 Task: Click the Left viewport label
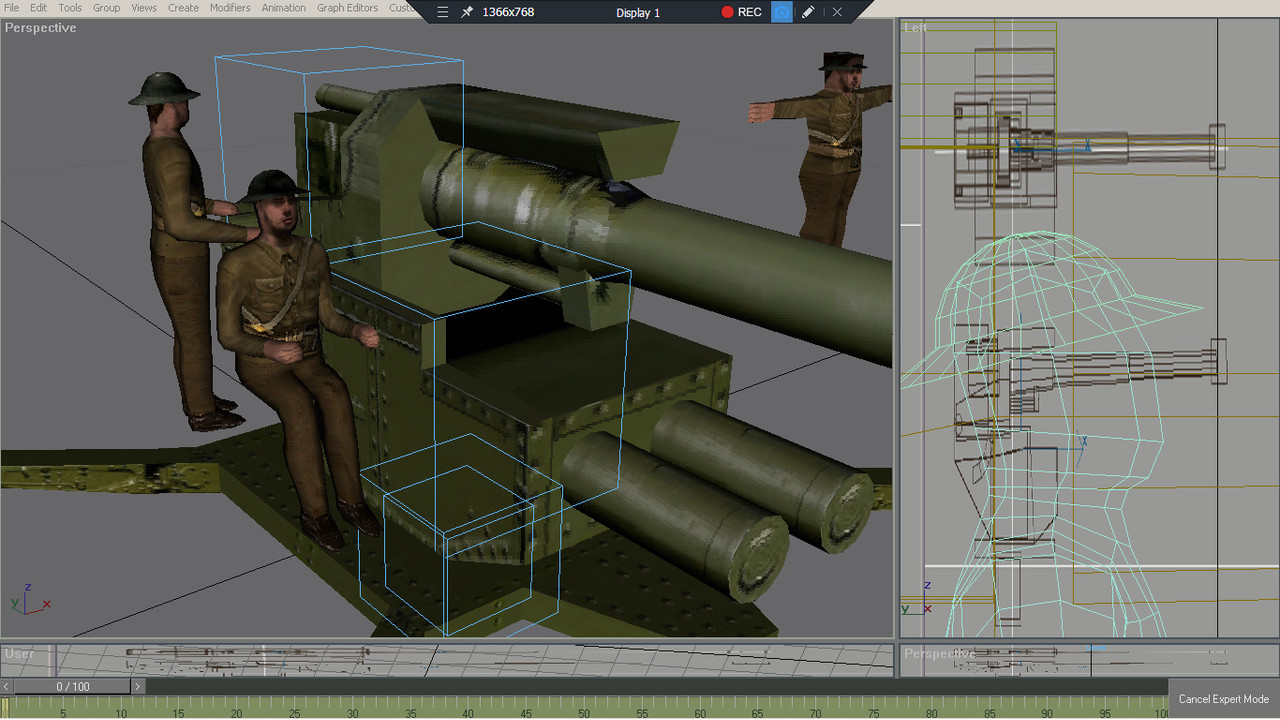click(x=915, y=28)
